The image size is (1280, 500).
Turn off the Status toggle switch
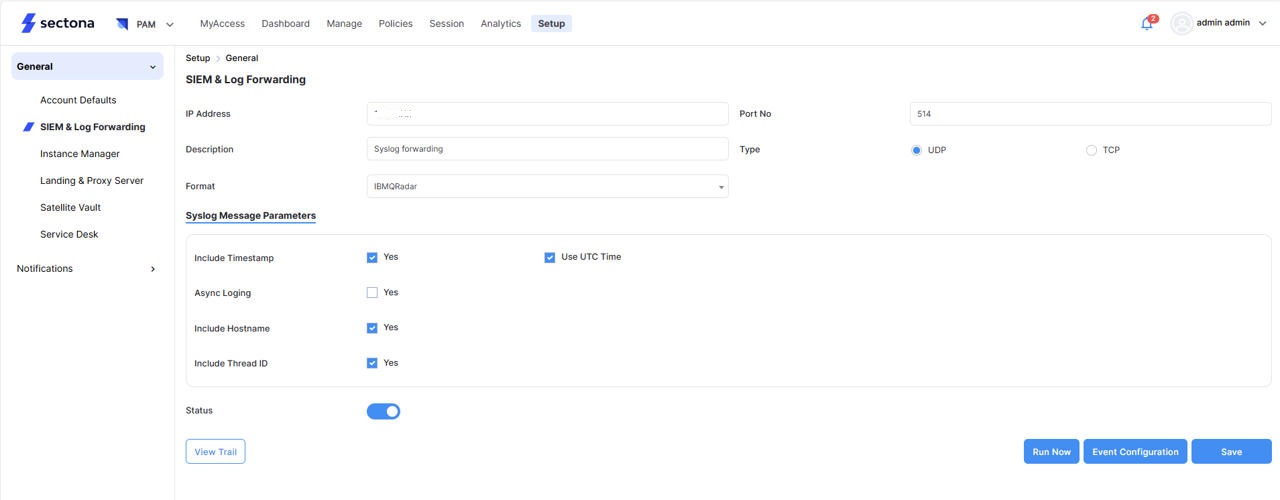pyautogui.click(x=383, y=411)
